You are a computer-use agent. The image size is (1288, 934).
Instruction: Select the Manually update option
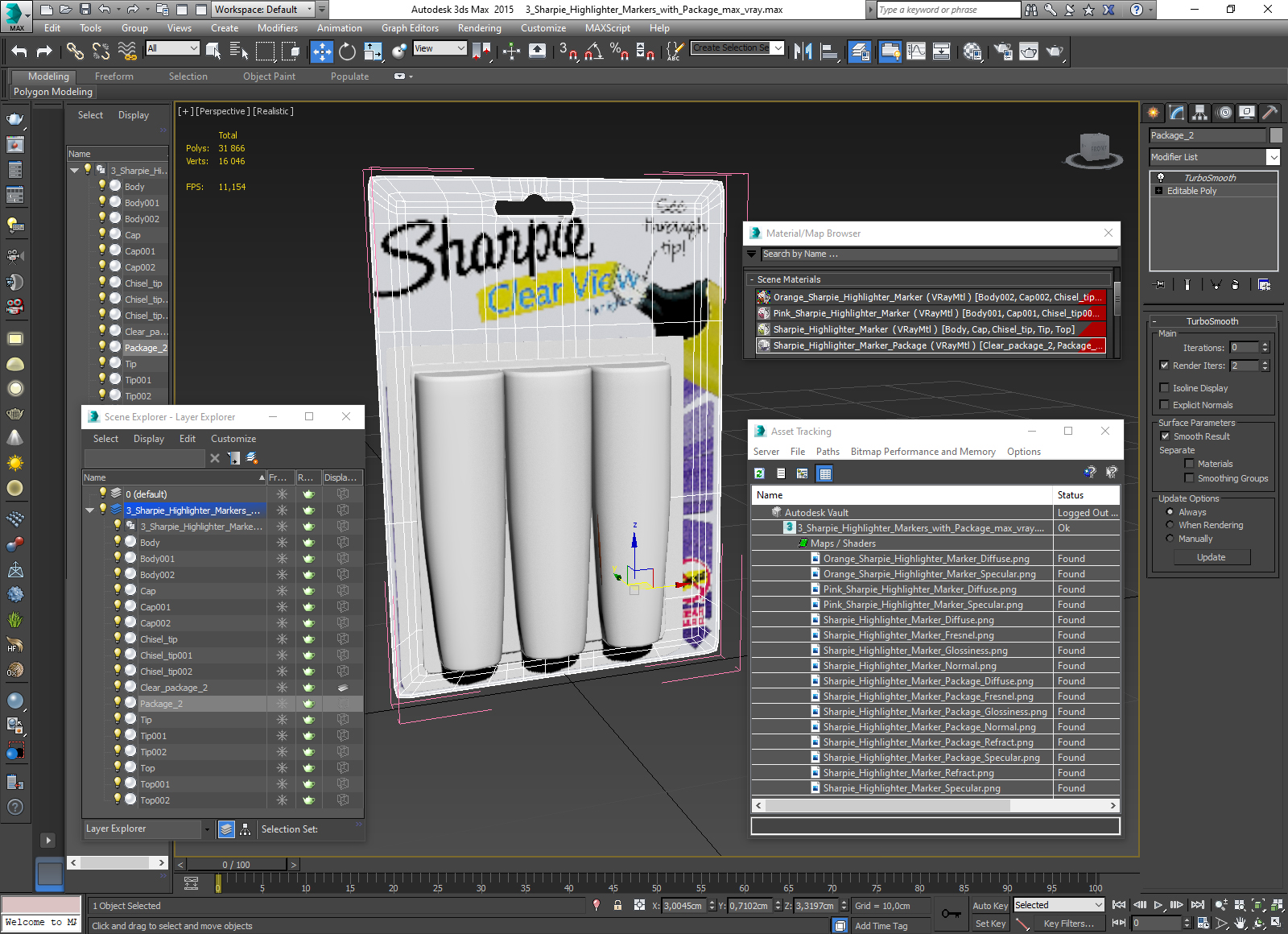click(1170, 539)
